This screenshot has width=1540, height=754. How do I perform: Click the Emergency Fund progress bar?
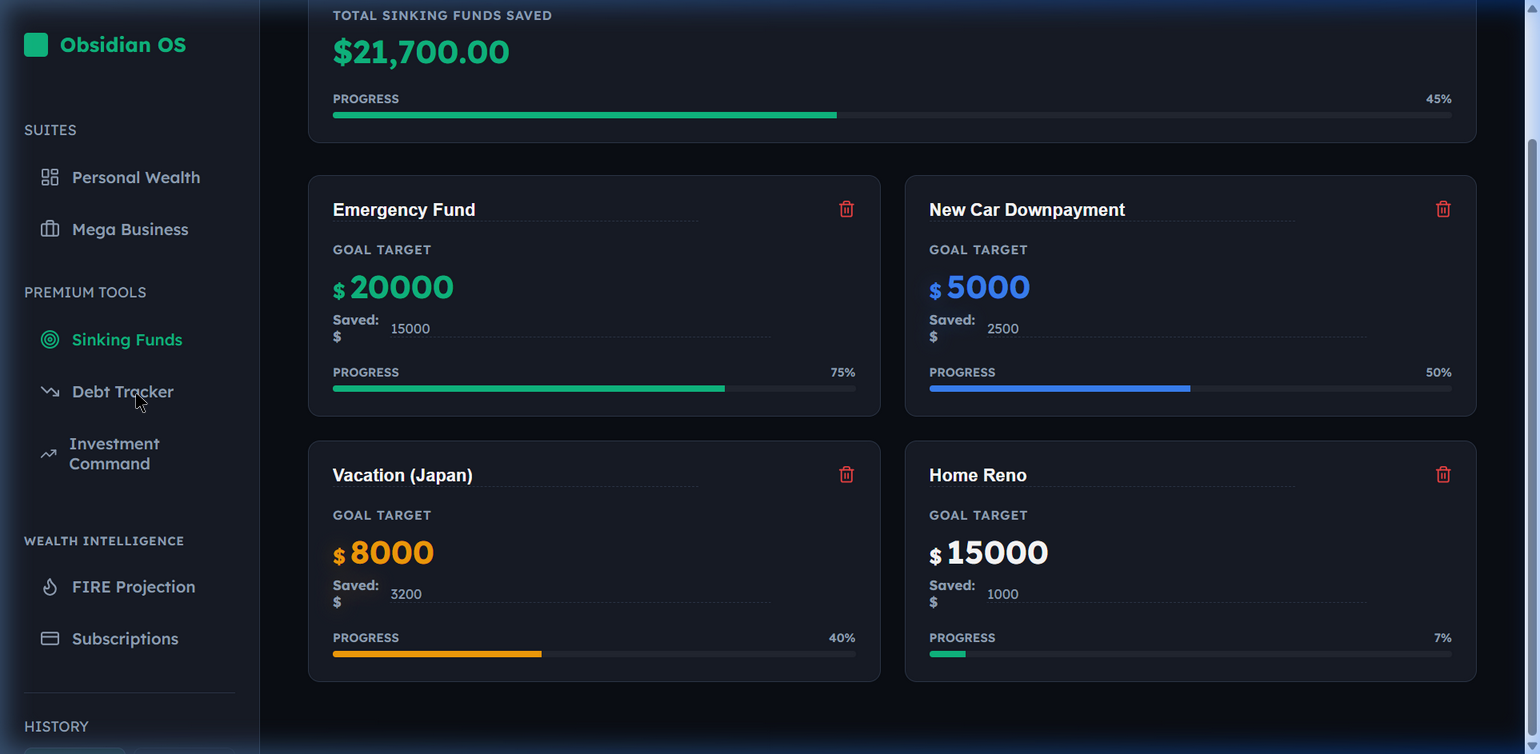tap(594, 388)
